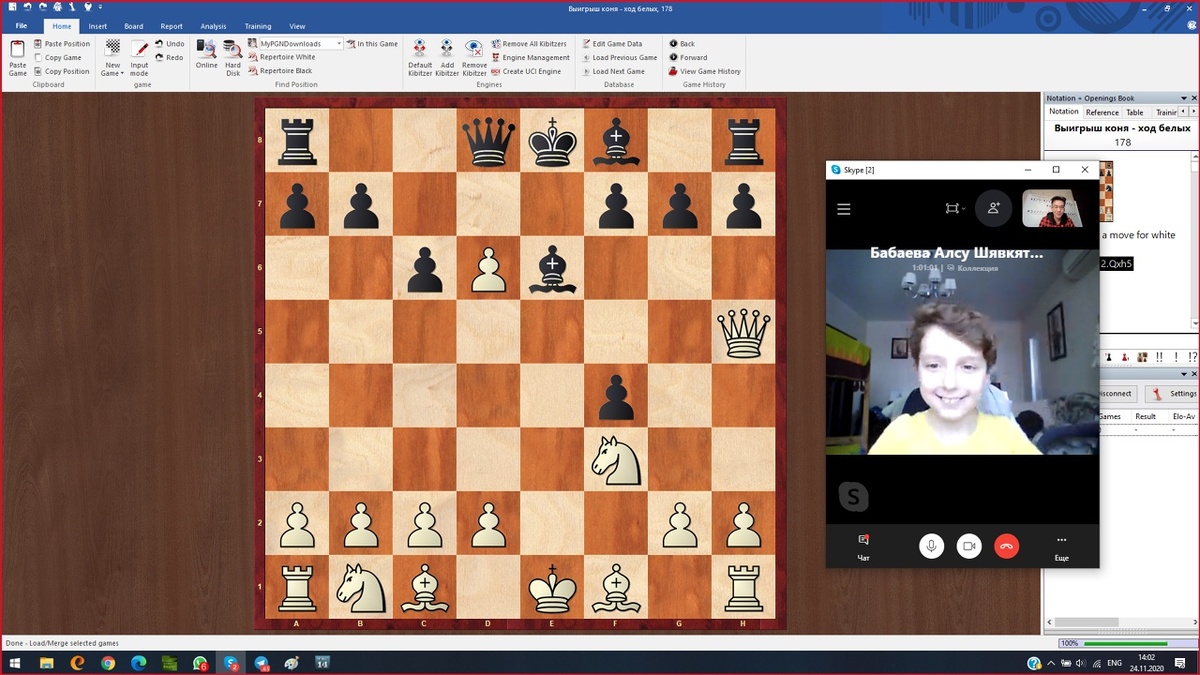Expand the MyPGNDownloads combo box
The width and height of the screenshot is (1200, 675).
point(339,44)
